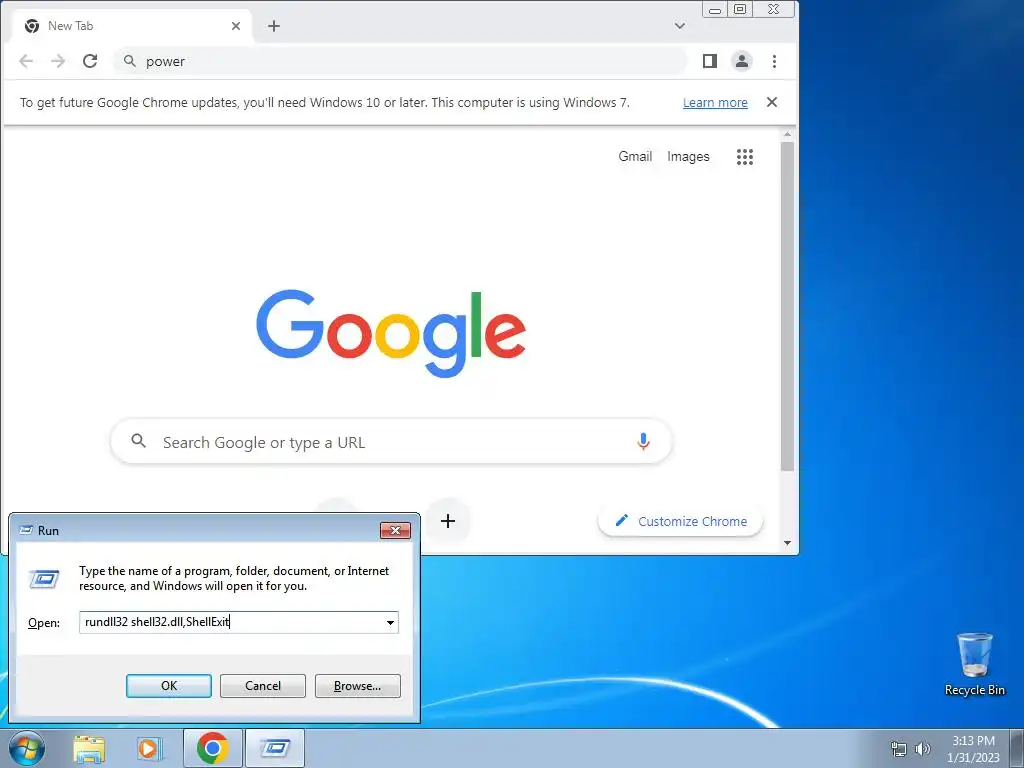Open Chrome's three-dot menu

click(x=775, y=61)
